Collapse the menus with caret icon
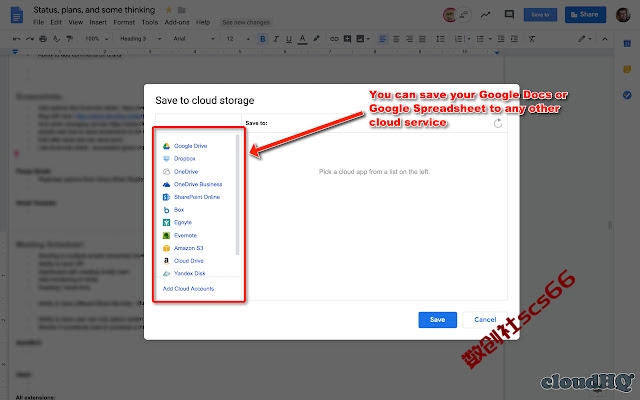The width and height of the screenshot is (640, 400). click(605, 39)
